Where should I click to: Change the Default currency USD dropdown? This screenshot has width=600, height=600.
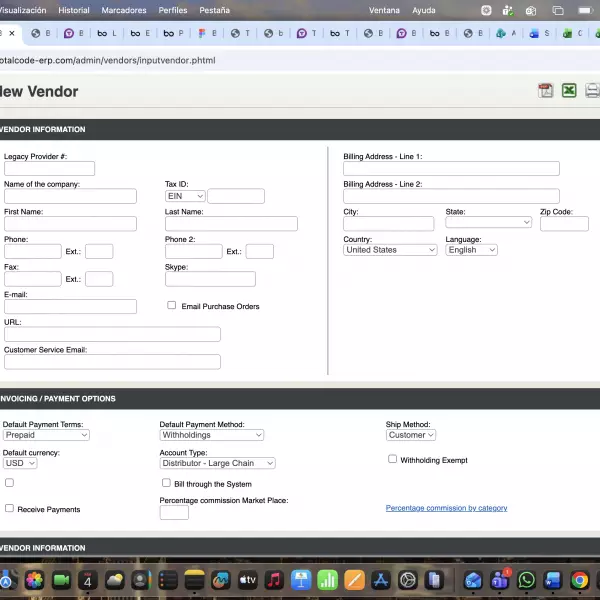[x=20, y=463]
